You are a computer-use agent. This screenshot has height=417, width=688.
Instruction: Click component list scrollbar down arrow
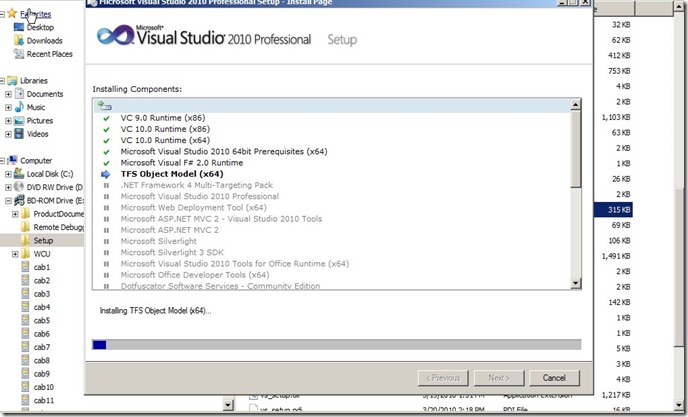point(576,283)
